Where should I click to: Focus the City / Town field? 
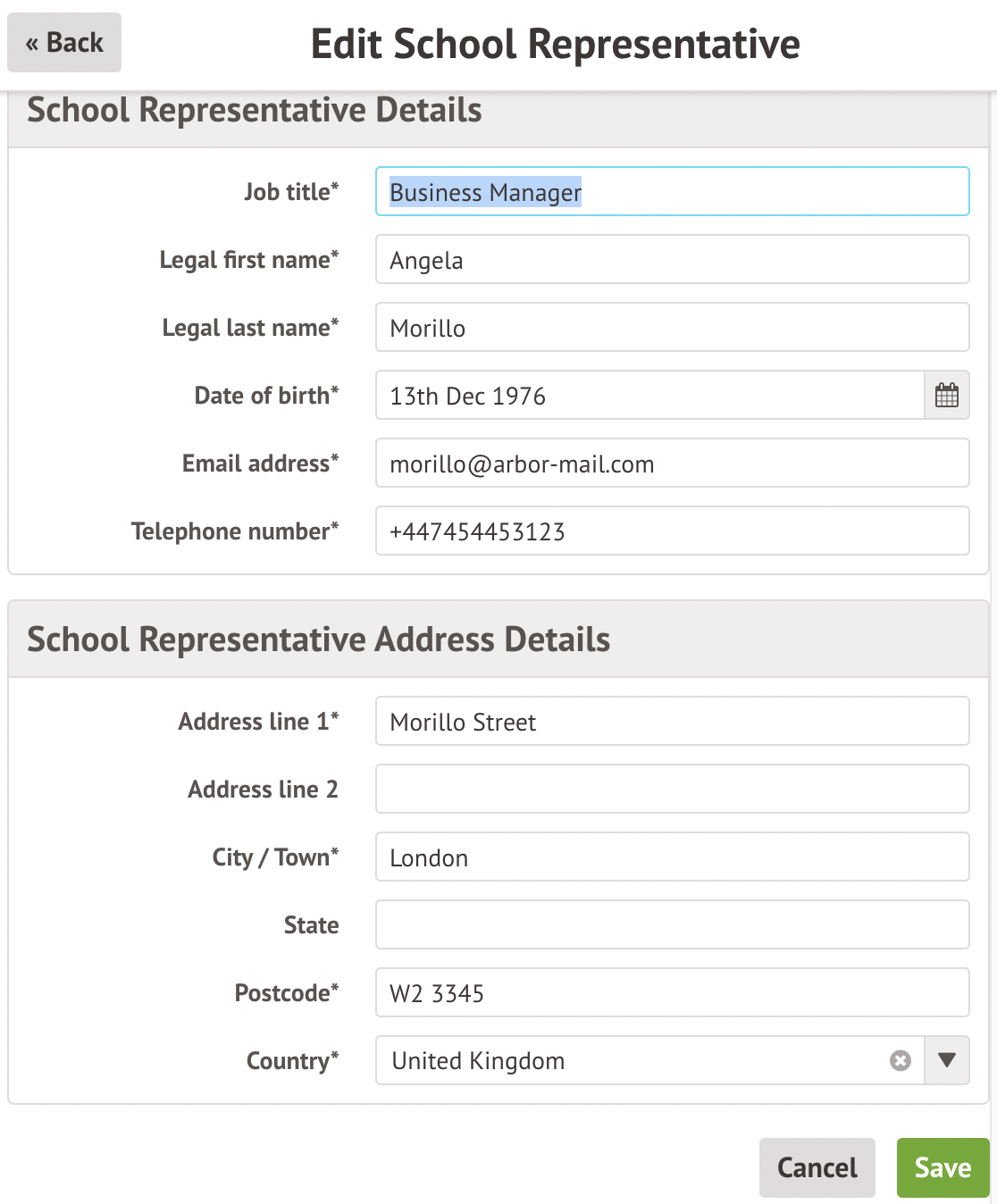(x=672, y=857)
